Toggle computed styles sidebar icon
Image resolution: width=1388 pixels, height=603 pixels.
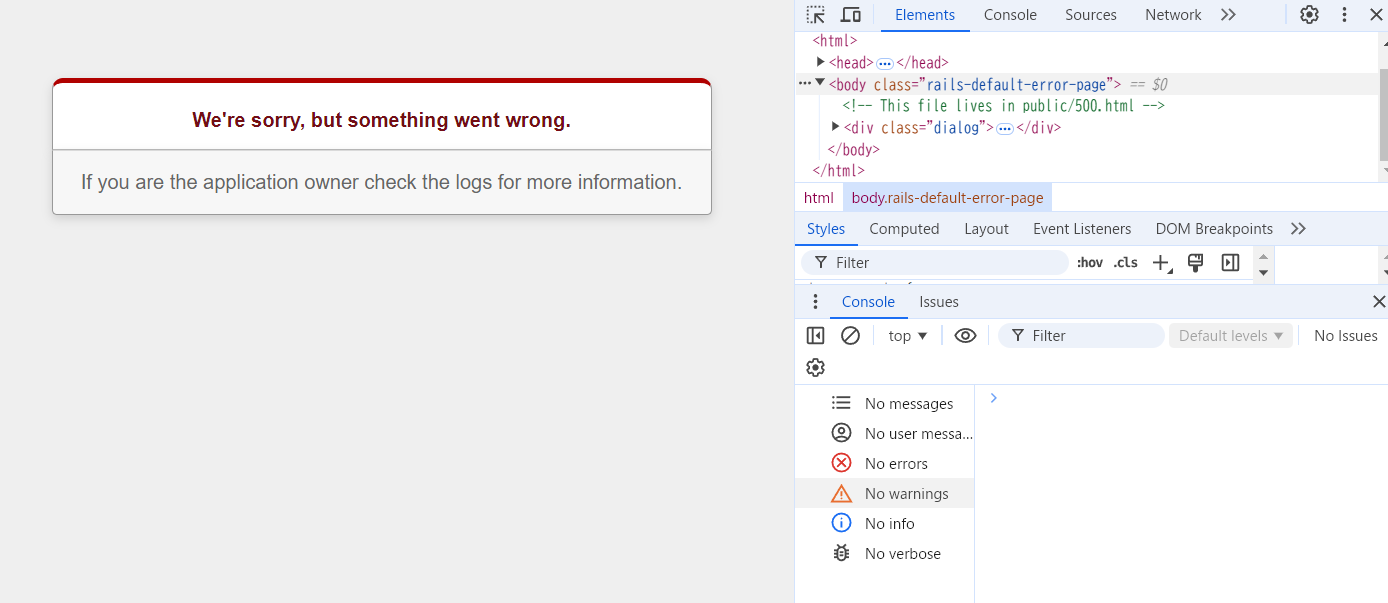pos(1230,262)
